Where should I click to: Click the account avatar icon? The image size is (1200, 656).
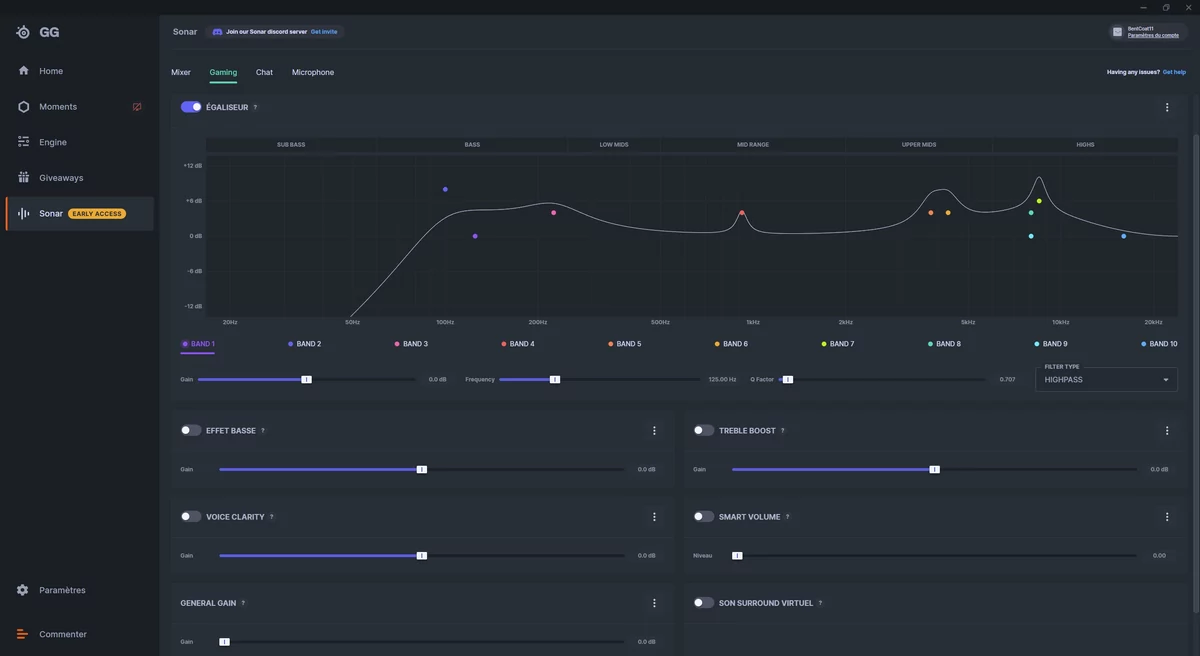coord(1117,32)
